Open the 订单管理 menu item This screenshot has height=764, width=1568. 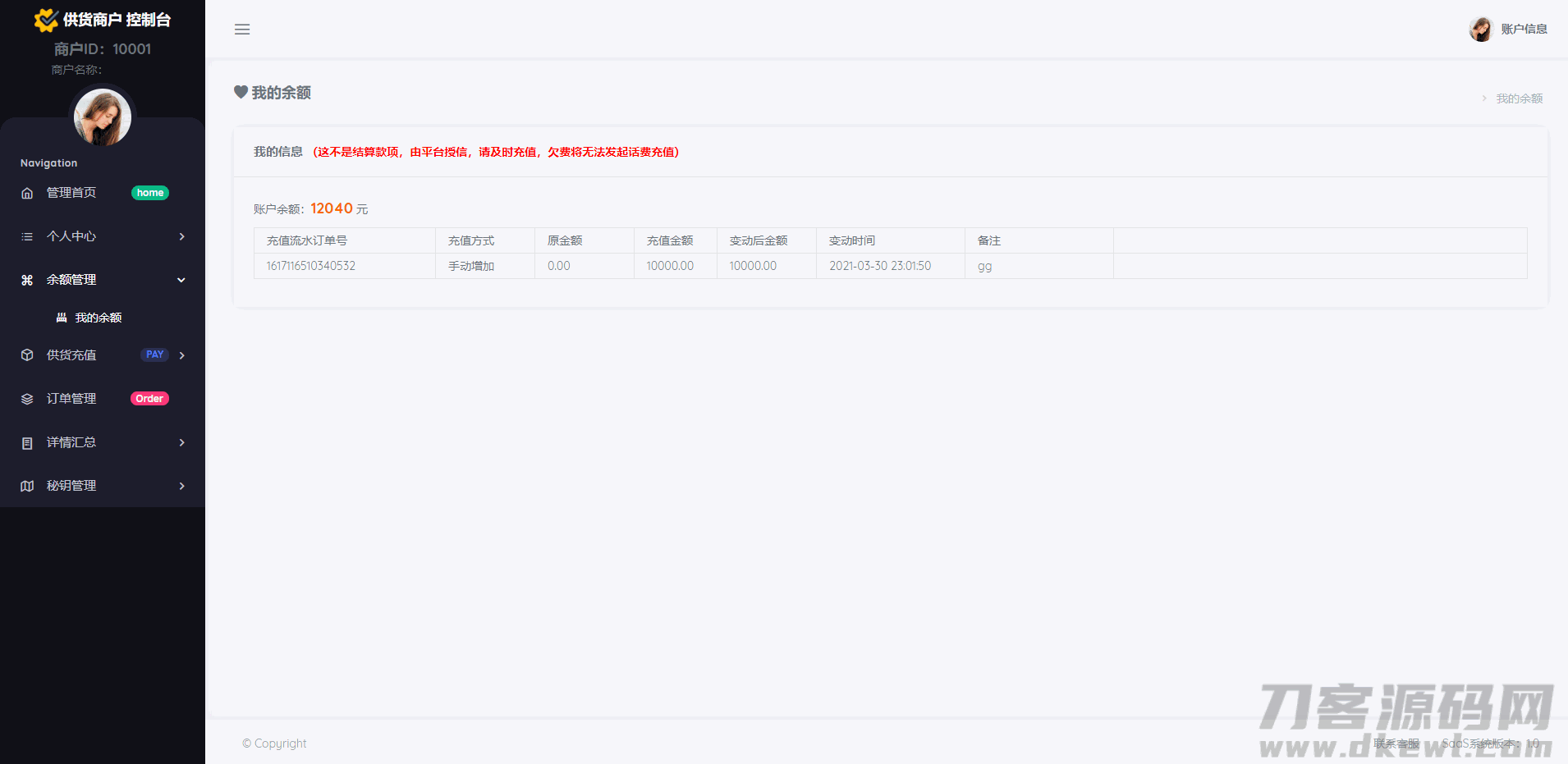(x=71, y=399)
